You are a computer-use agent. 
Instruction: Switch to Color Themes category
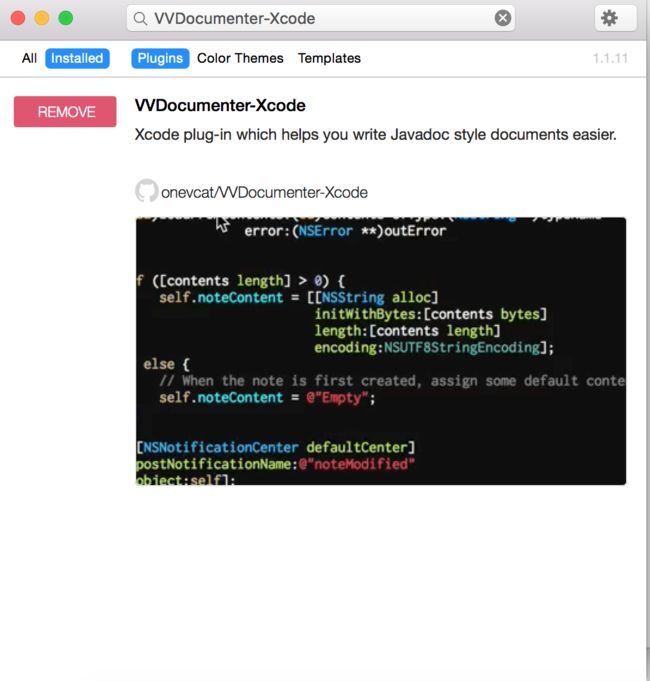pos(240,58)
